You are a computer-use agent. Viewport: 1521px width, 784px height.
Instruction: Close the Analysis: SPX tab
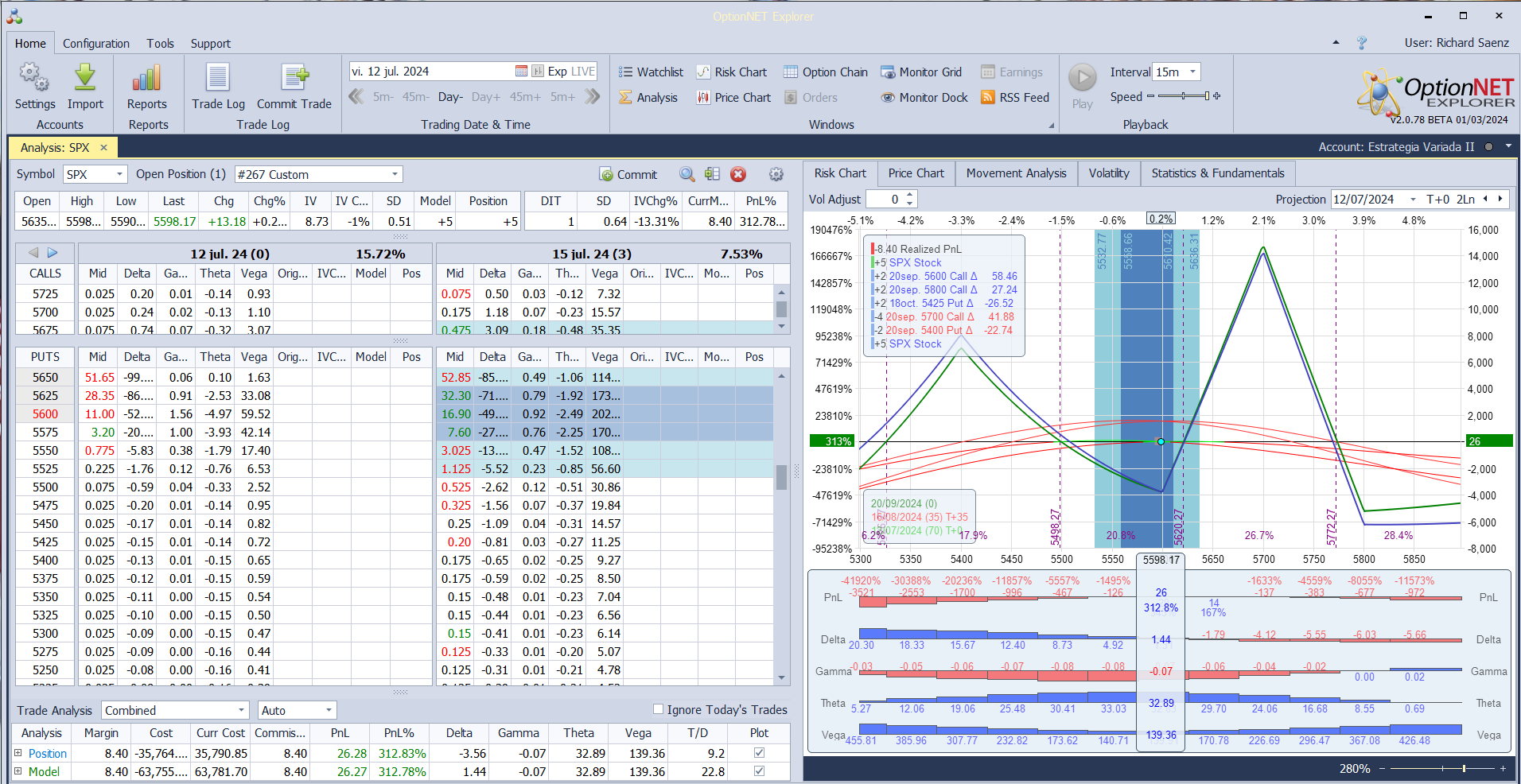[103, 147]
